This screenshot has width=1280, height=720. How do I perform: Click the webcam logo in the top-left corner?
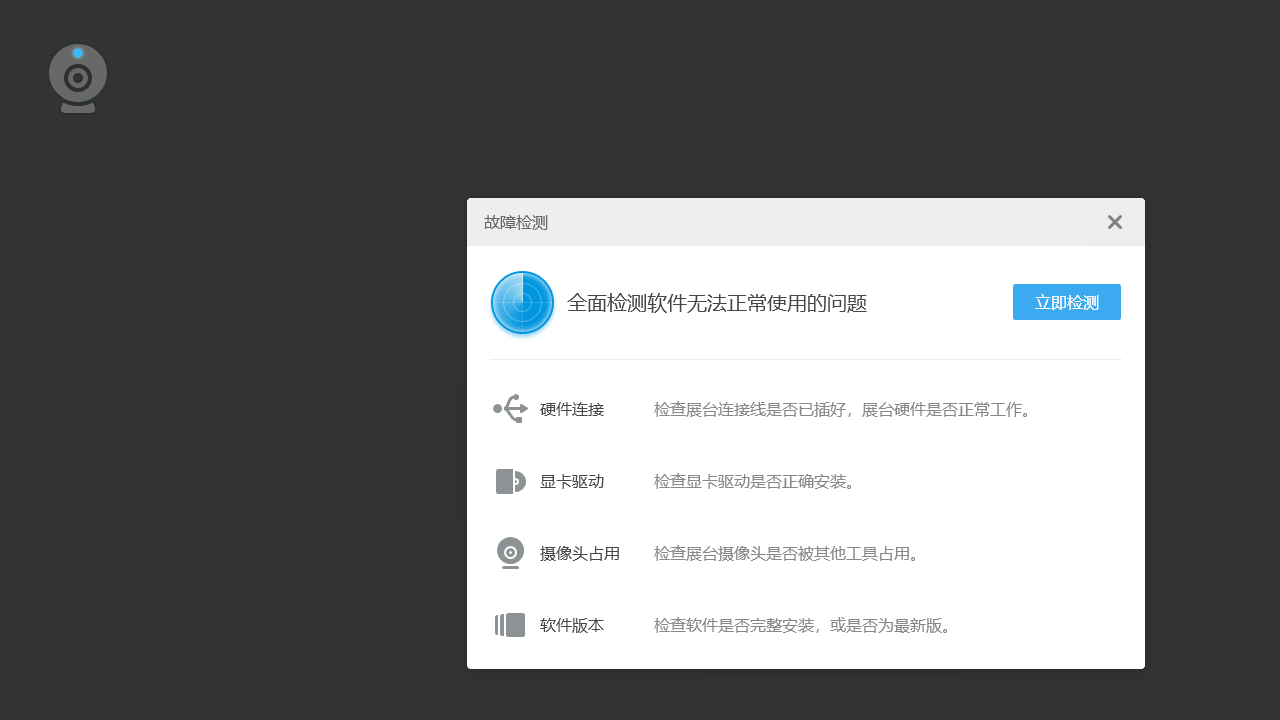click(78, 78)
